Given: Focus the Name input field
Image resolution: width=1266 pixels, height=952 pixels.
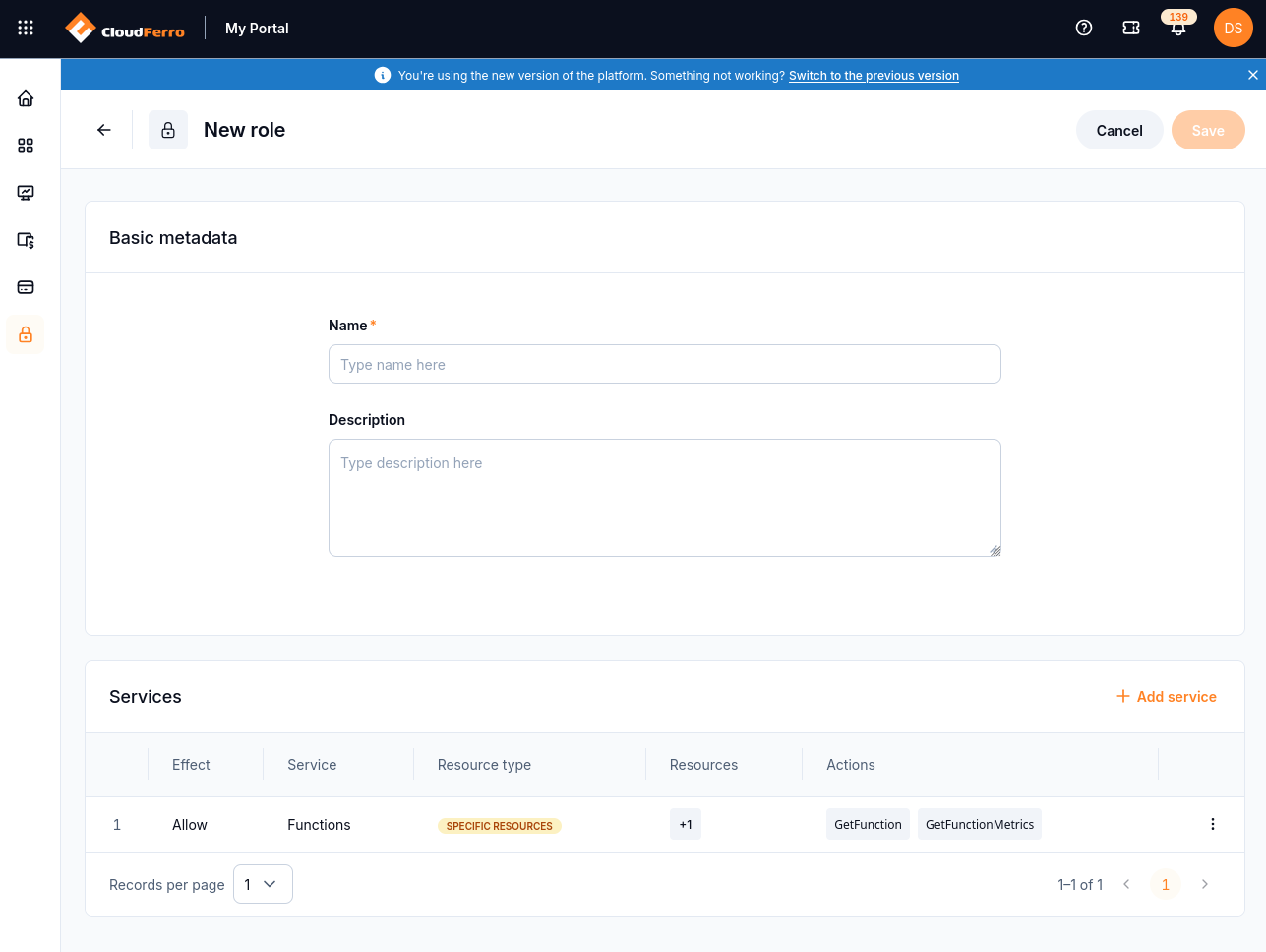Looking at the screenshot, I should pos(665,364).
